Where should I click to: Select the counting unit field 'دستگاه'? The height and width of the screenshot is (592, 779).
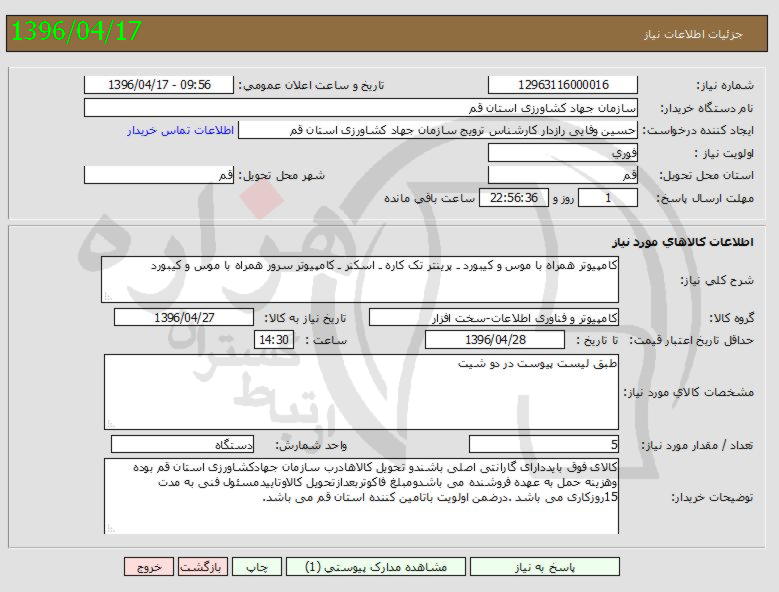183,444
